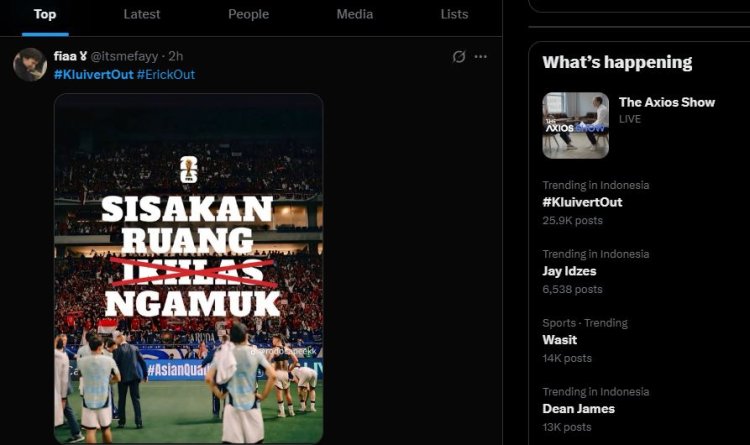Open The Axios Show live title
The image size is (750, 445).
[x=666, y=102]
